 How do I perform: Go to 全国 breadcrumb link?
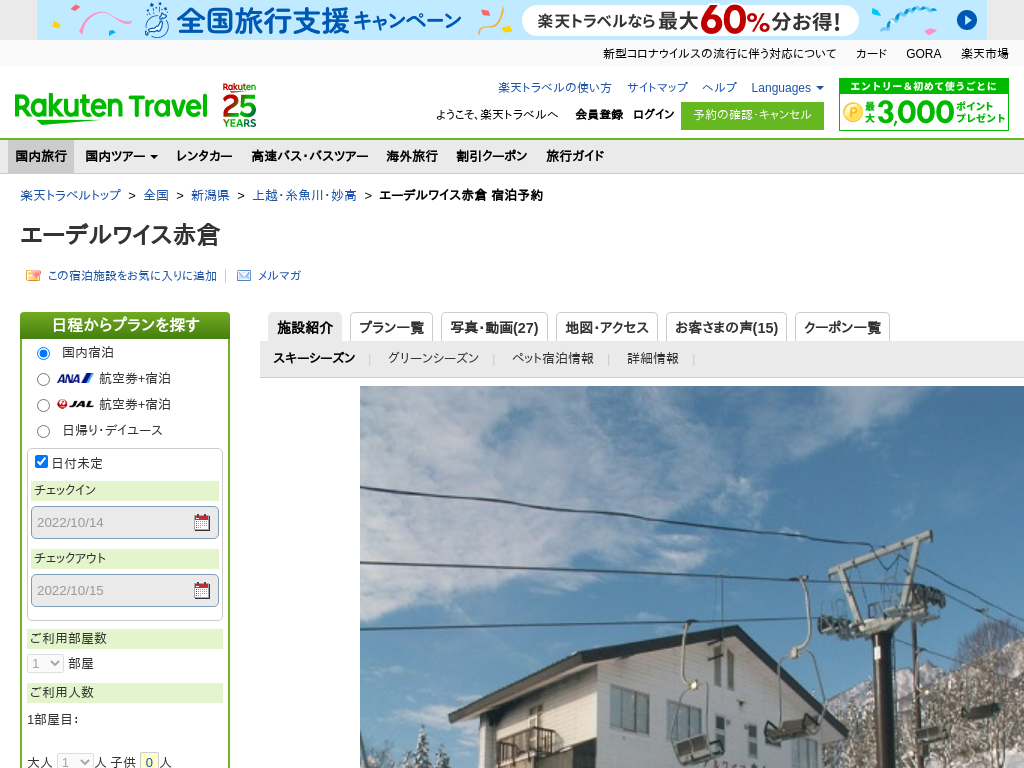point(156,195)
